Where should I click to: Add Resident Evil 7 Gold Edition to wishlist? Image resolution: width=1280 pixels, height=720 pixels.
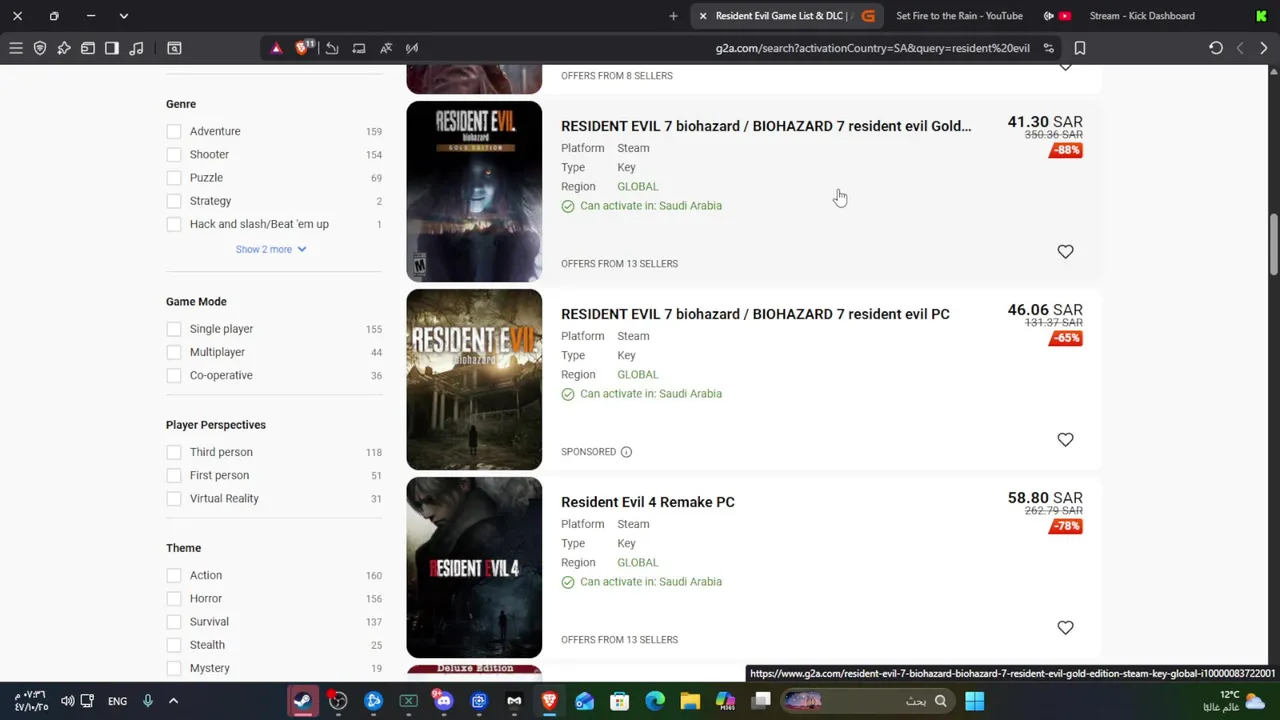click(1065, 252)
